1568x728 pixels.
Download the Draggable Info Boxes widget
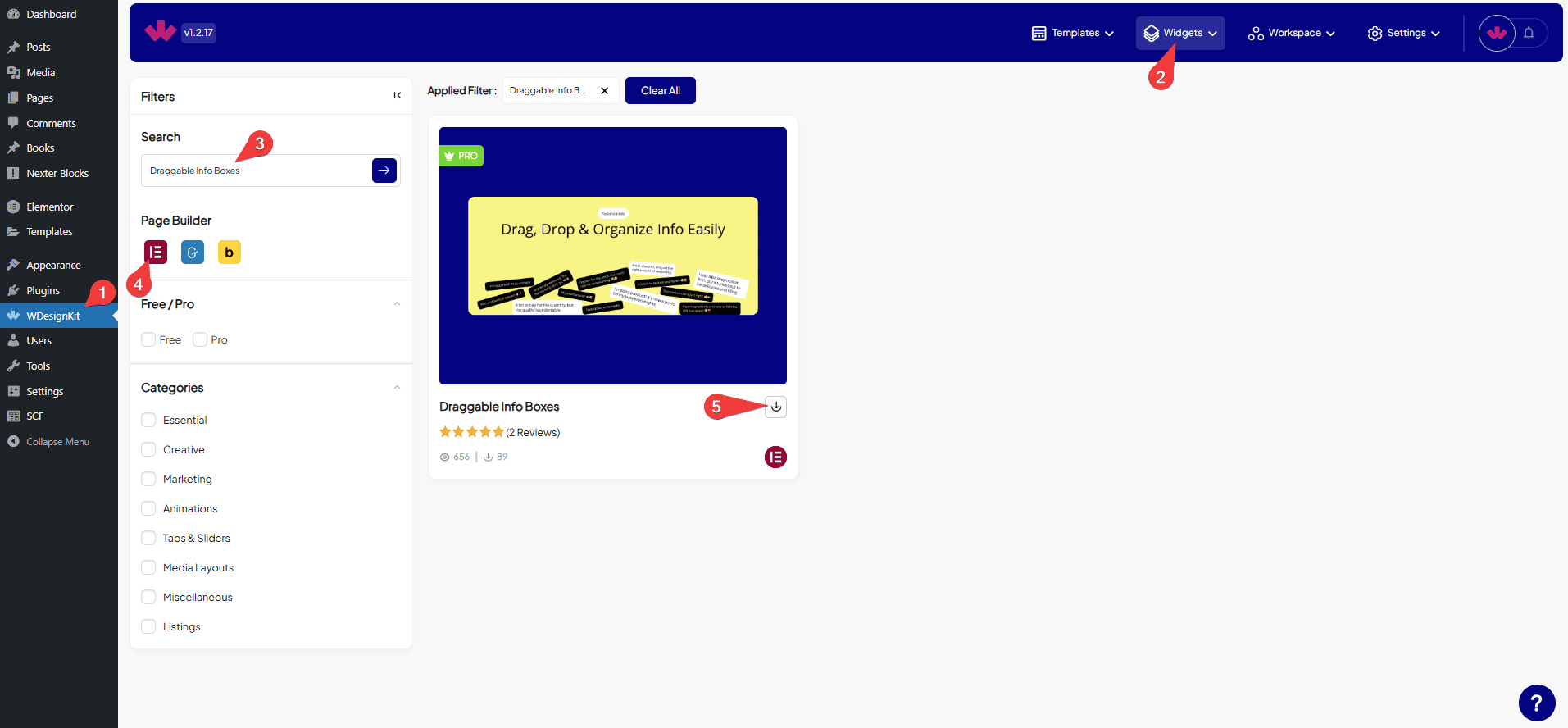pyautogui.click(x=775, y=407)
